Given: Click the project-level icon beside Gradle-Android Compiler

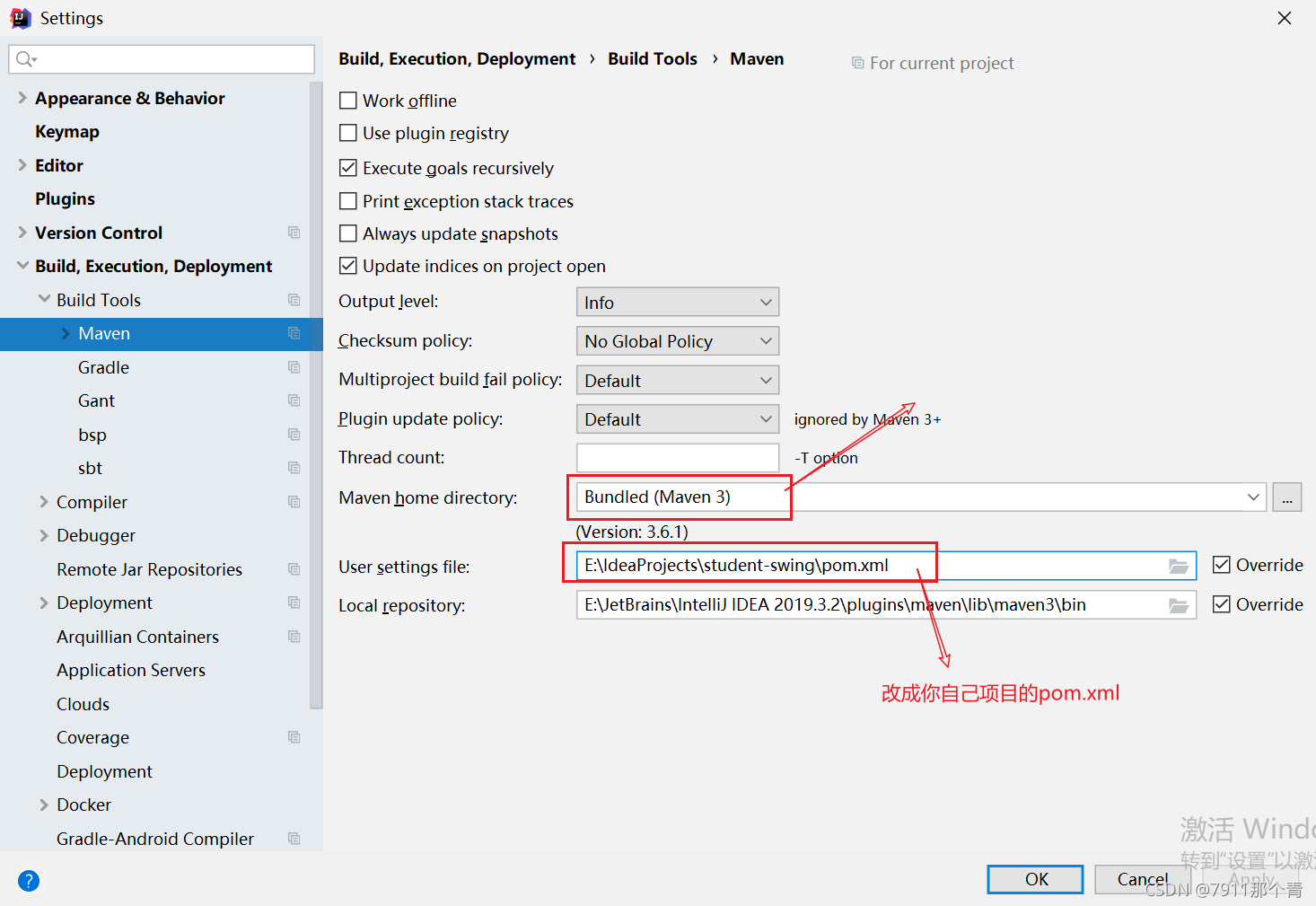Looking at the screenshot, I should pyautogui.click(x=294, y=839).
